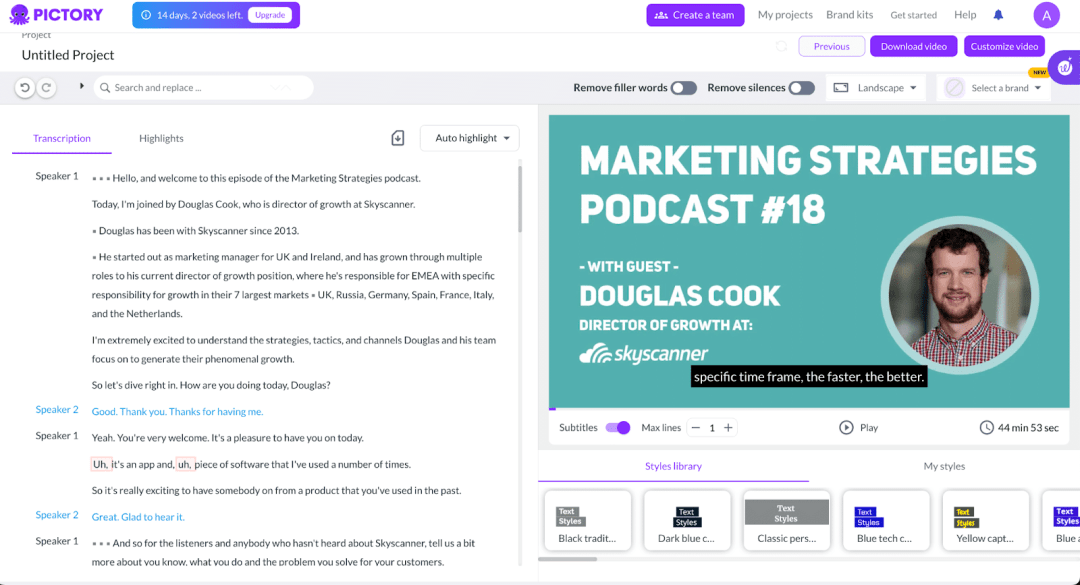Open the Landscape orientation dropdown
The width and height of the screenshot is (1080, 585).
(x=876, y=88)
